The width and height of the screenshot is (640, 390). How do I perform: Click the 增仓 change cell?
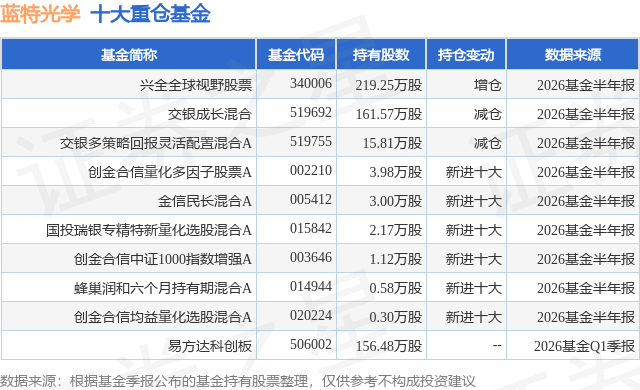tap(487, 85)
